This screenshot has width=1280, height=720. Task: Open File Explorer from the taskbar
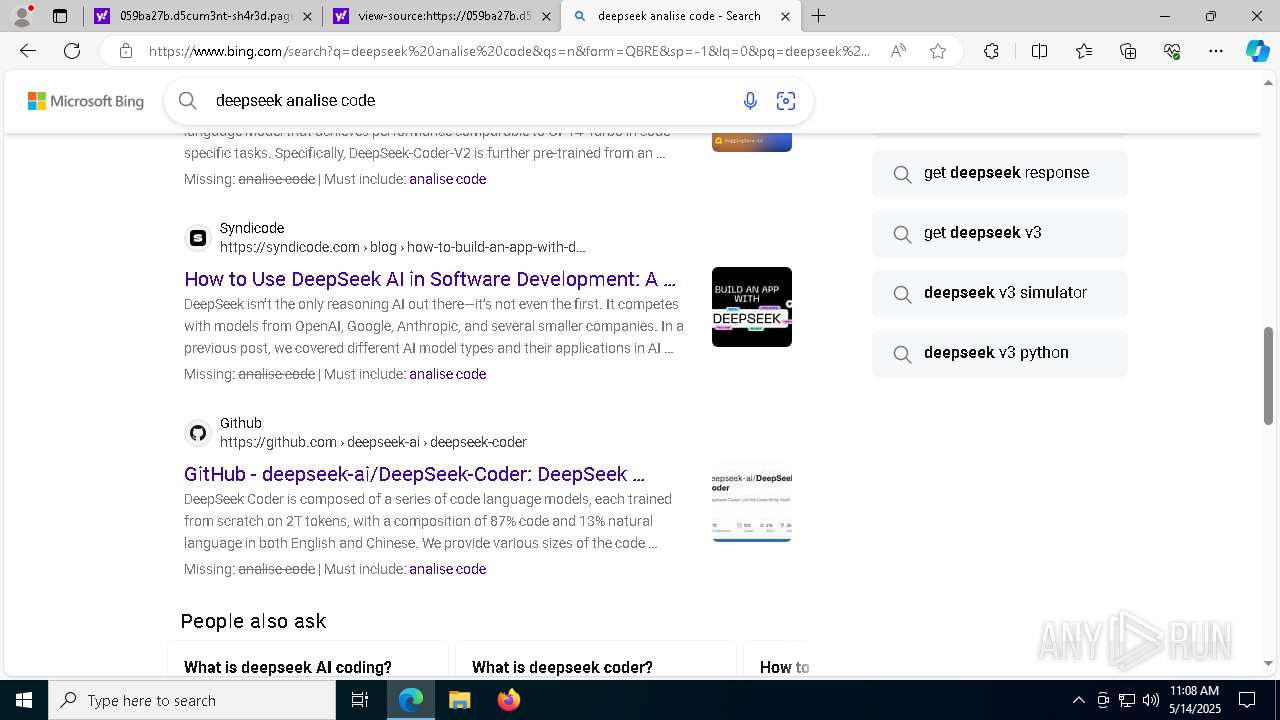pos(459,700)
